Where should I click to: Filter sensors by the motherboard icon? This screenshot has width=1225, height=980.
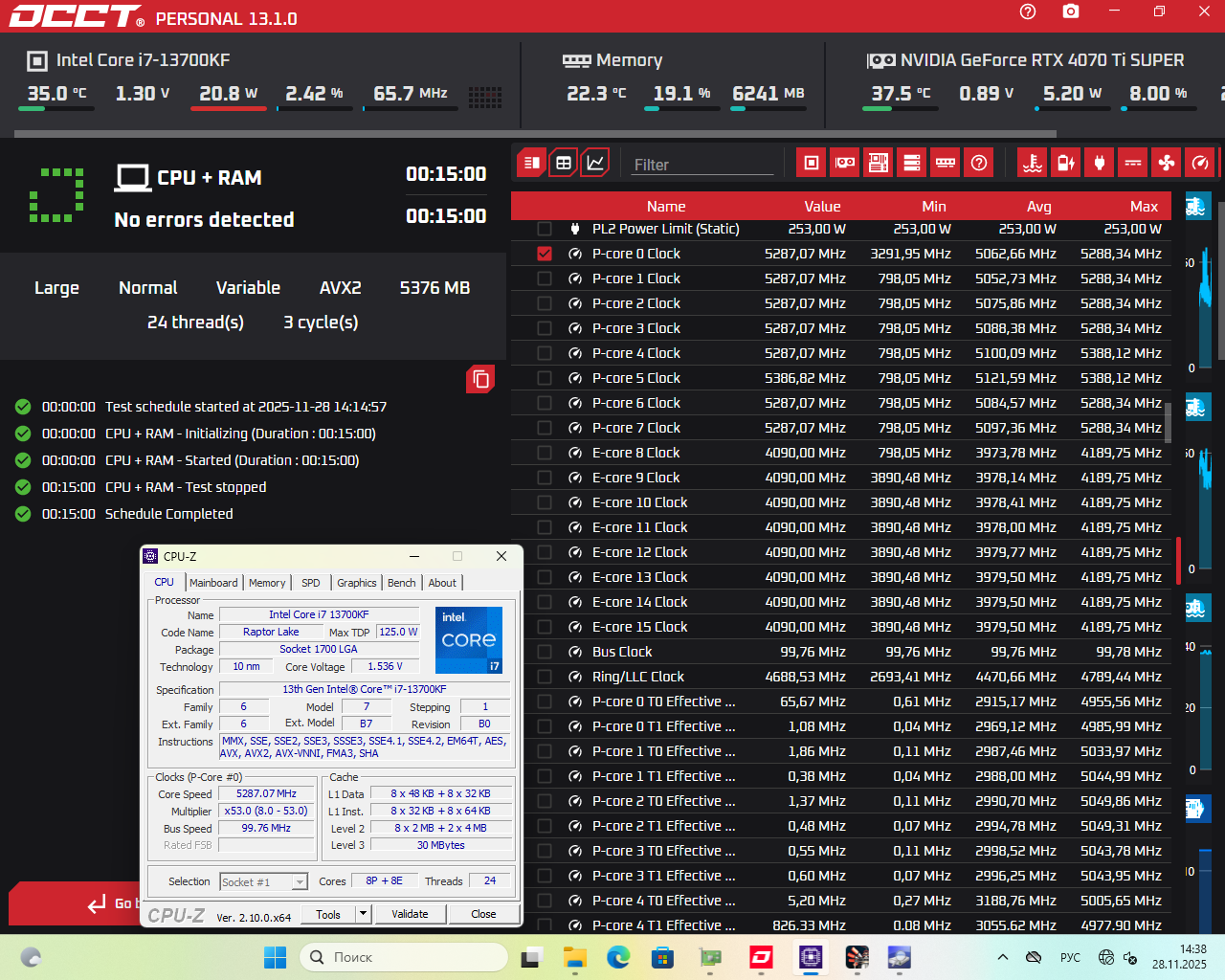tap(879, 163)
